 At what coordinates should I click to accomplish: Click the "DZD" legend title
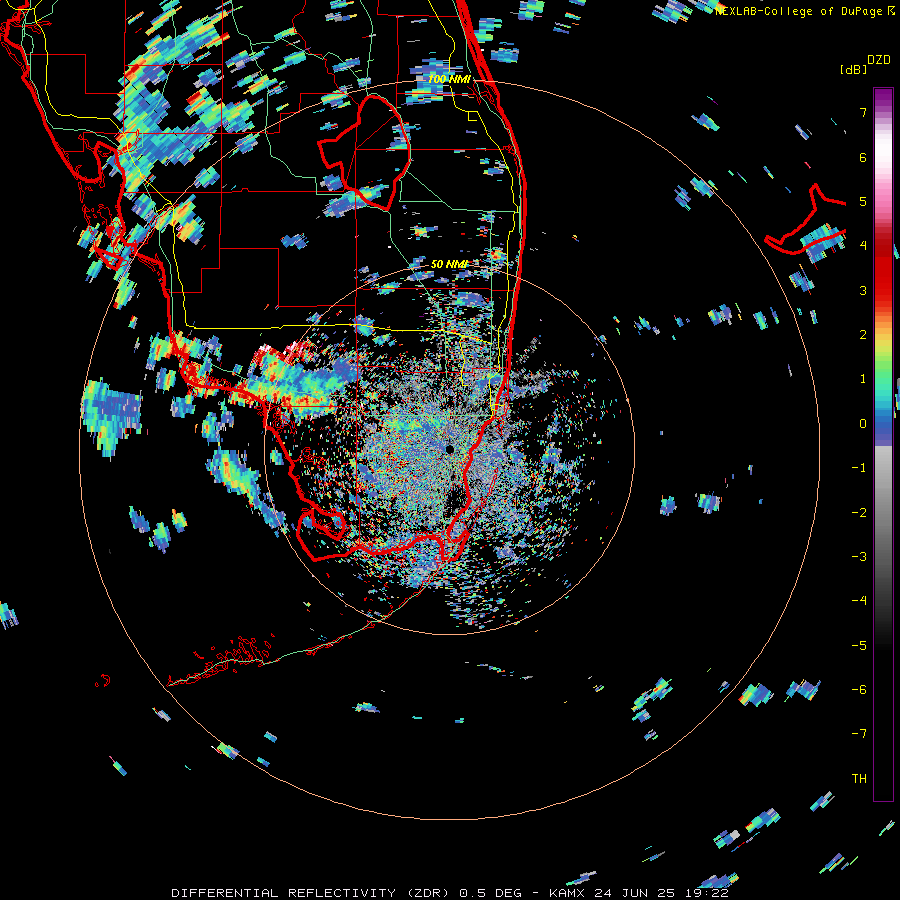click(x=879, y=60)
